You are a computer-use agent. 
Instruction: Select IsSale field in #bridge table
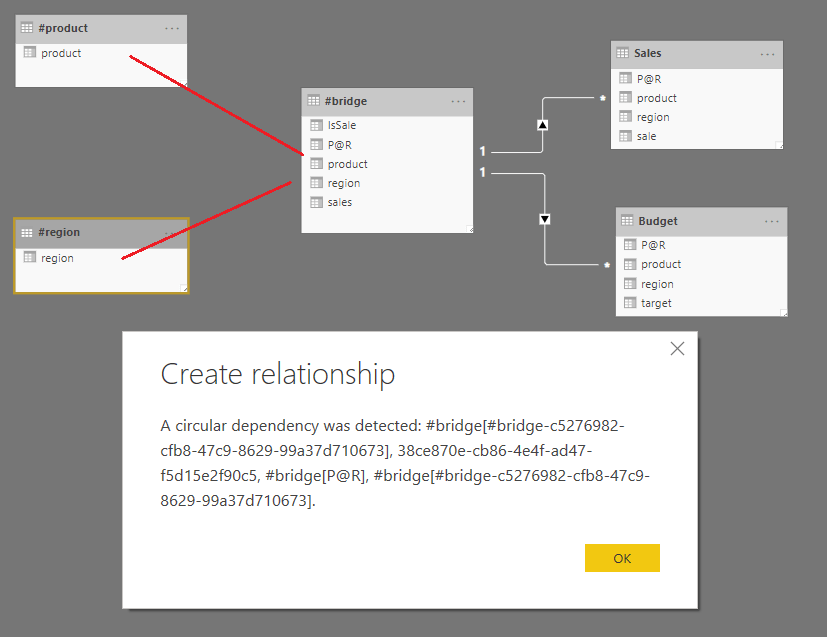click(341, 126)
